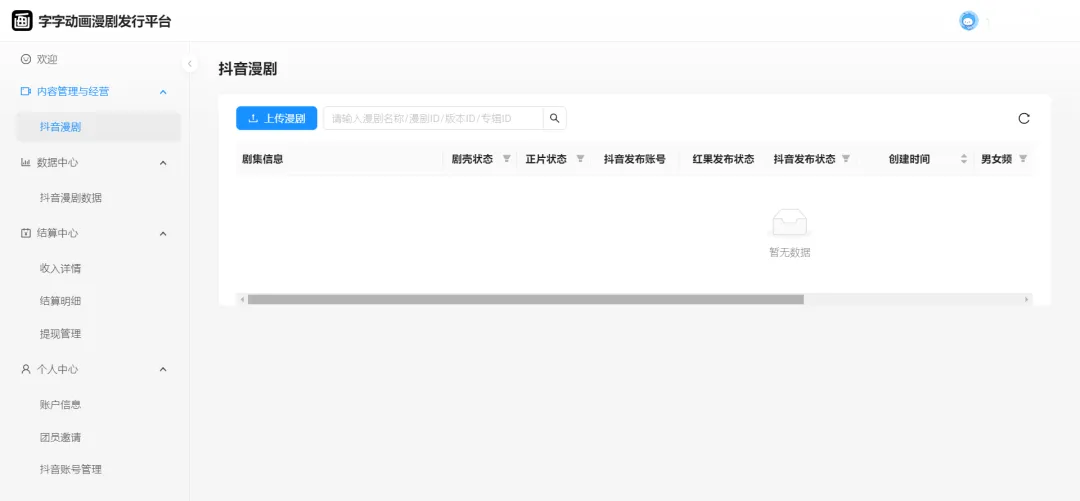Viewport: 1080px width, 501px height.
Task: Click the search magnifier icon
Action: (554, 118)
